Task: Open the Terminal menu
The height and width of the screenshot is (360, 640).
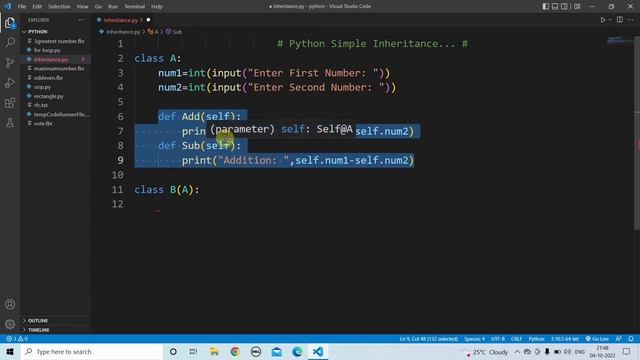Action: tap(134, 7)
